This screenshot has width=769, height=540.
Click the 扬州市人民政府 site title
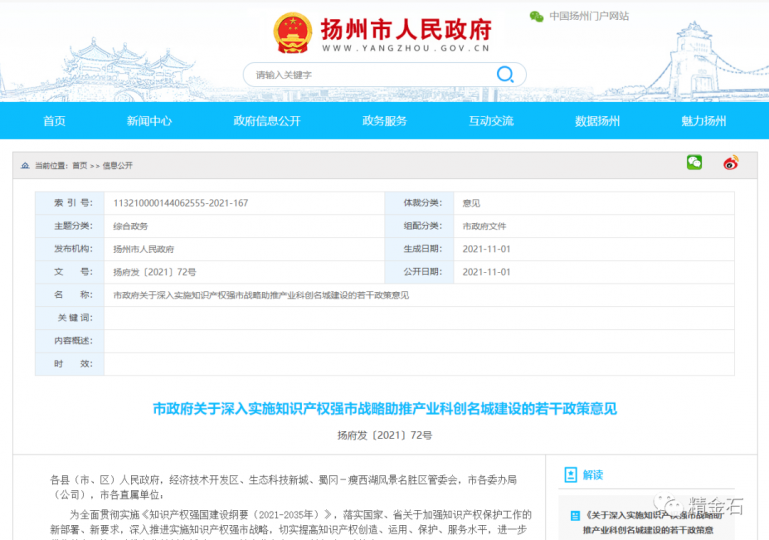click(x=406, y=29)
